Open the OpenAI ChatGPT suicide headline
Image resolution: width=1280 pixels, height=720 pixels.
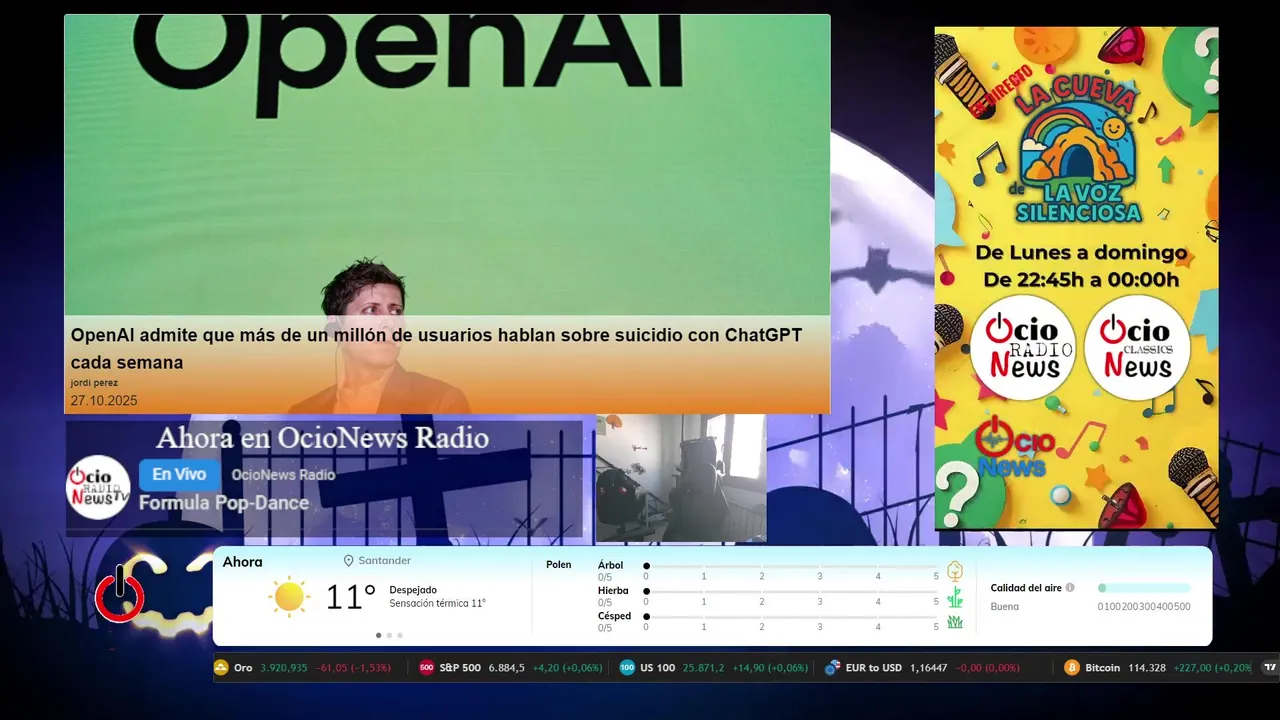tap(436, 348)
